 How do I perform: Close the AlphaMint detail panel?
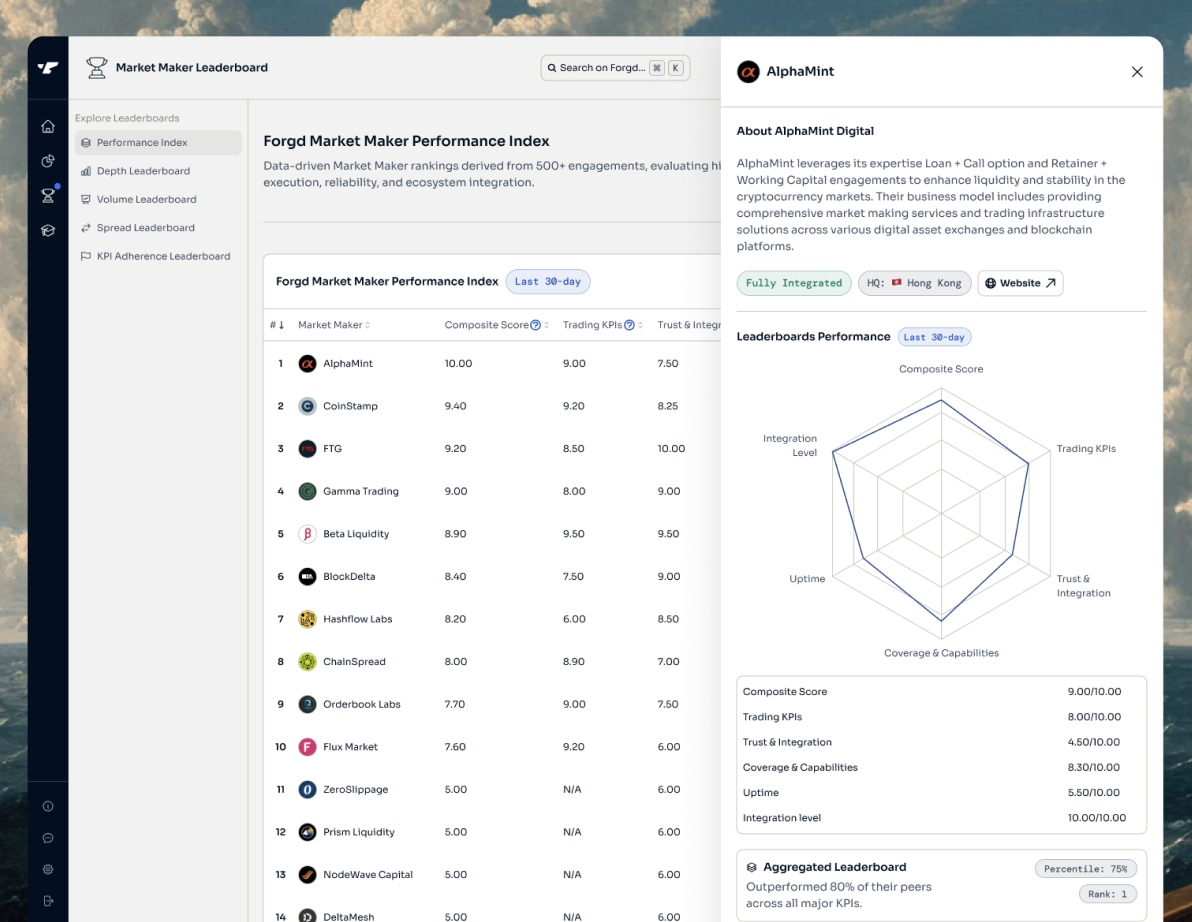1137,71
